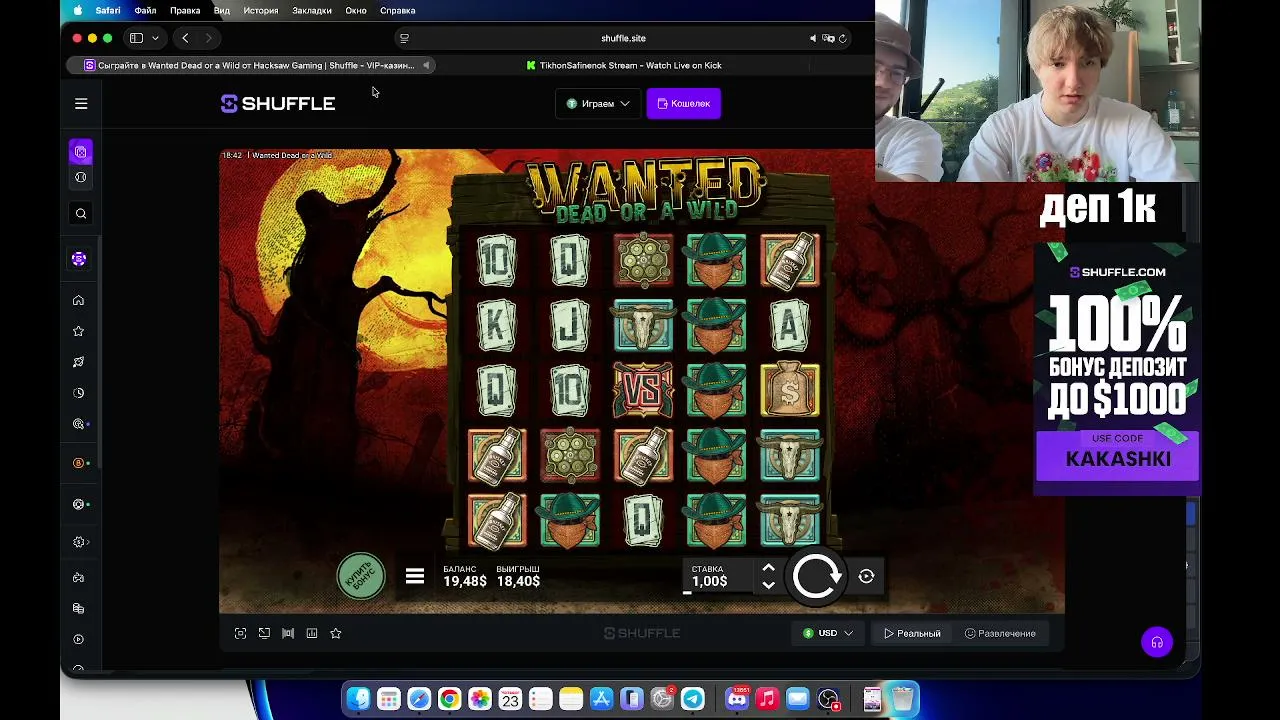This screenshot has height=720, width=1280.
Task: Select the purple casino section icon
Action: (x=81, y=152)
